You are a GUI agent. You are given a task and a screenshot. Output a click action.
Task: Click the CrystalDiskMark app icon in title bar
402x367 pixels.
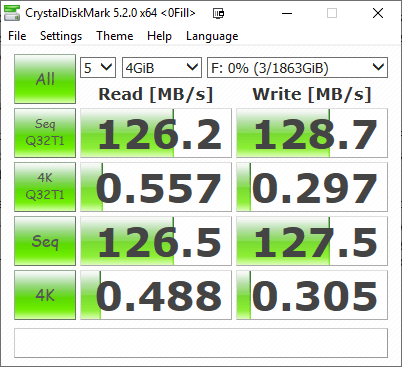[12, 13]
